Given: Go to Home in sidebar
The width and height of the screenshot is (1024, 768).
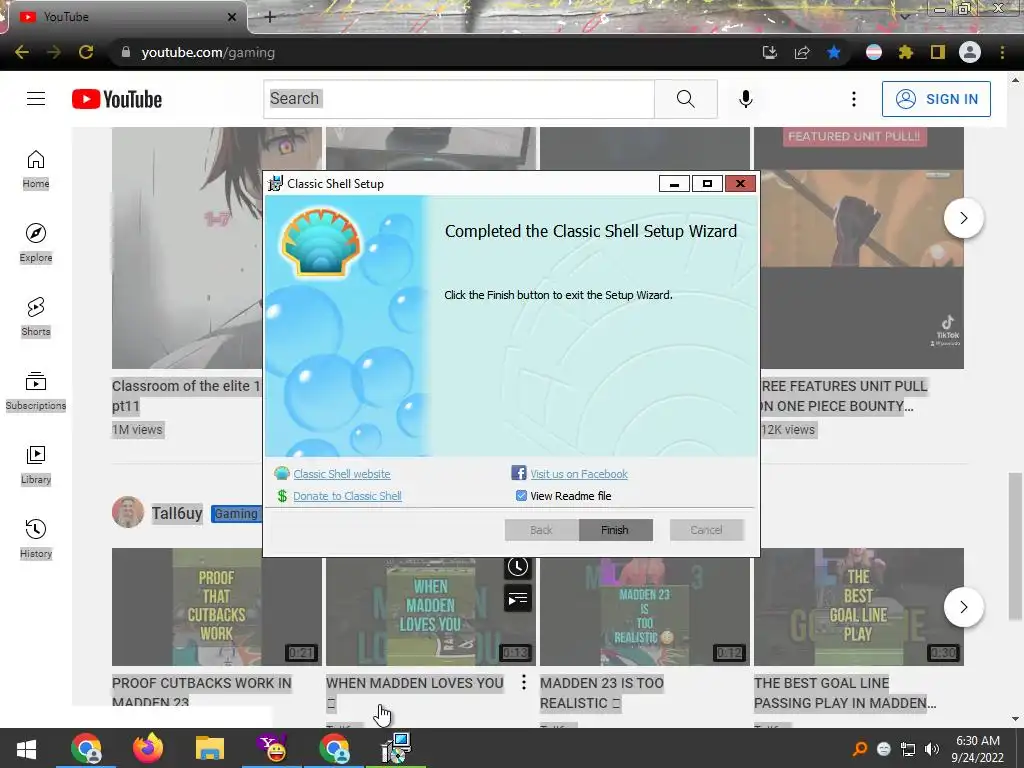Looking at the screenshot, I should tap(36, 170).
